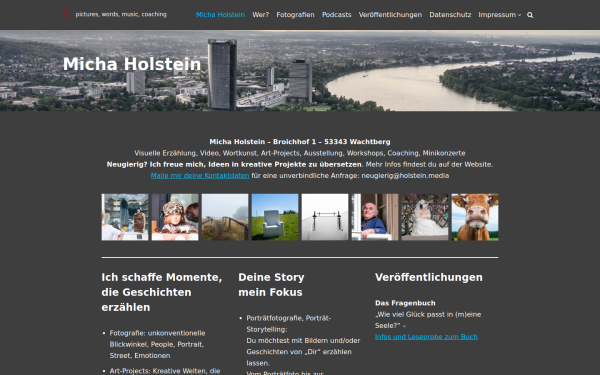This screenshot has height=375, width=600.
Task: Open the Fotografien menu item
Action: pos(295,15)
